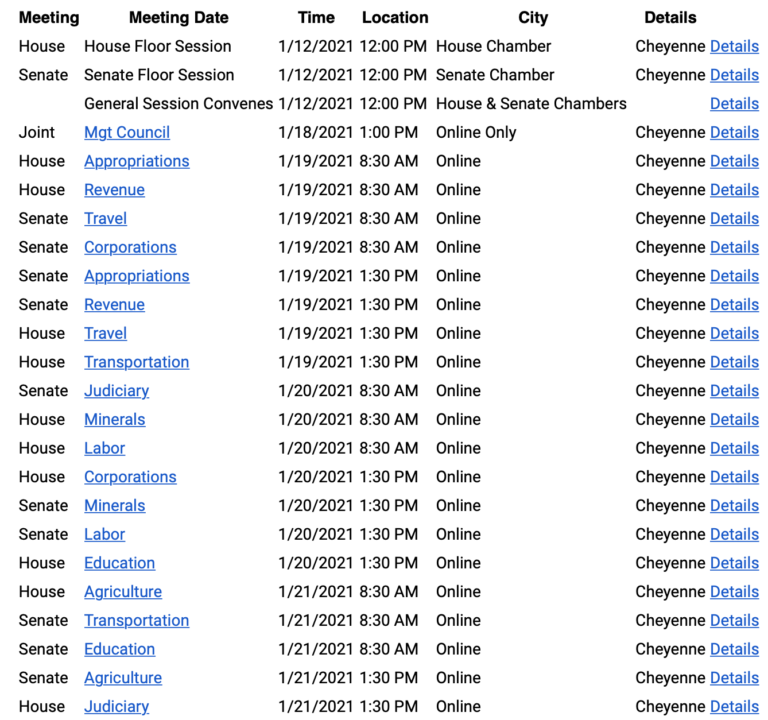View Details for House Floor Session
Viewport: 768px width, 720px height.
click(x=734, y=46)
